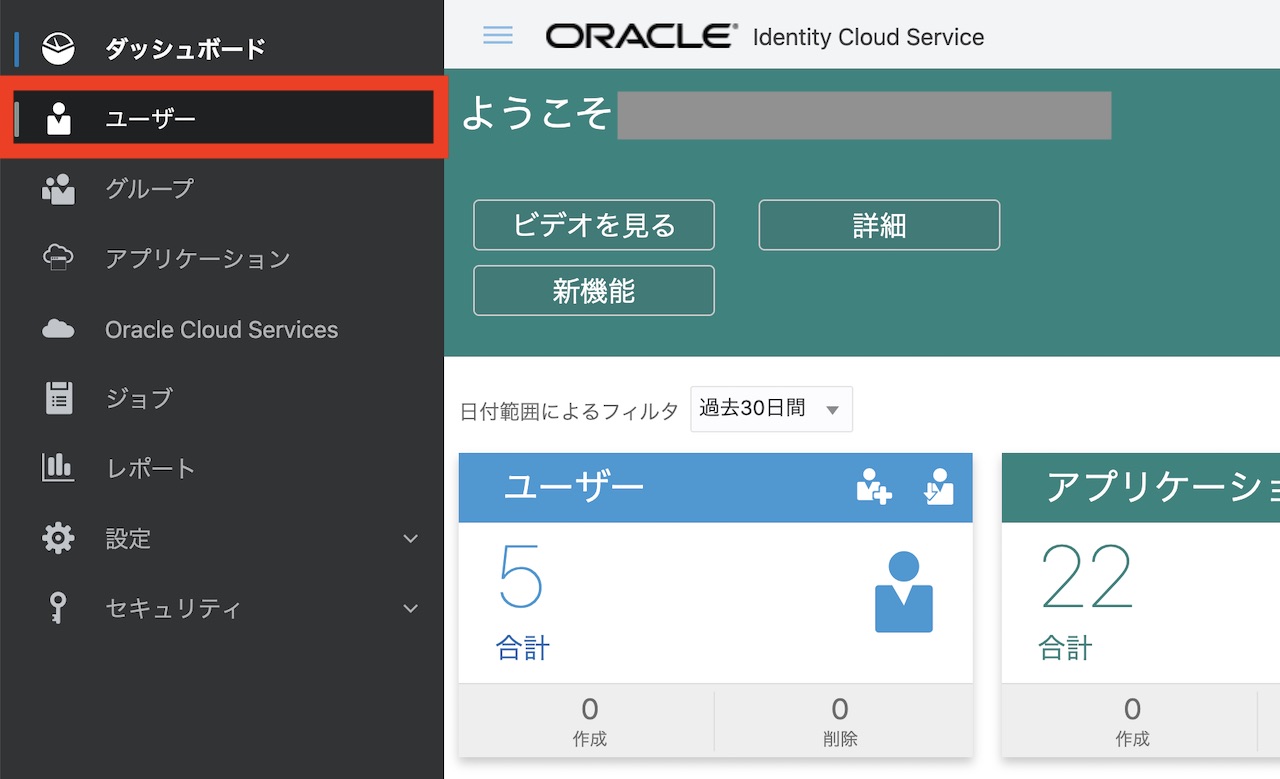
Task: Click the large blue user icon in the ユーザー card
Action: 903,592
